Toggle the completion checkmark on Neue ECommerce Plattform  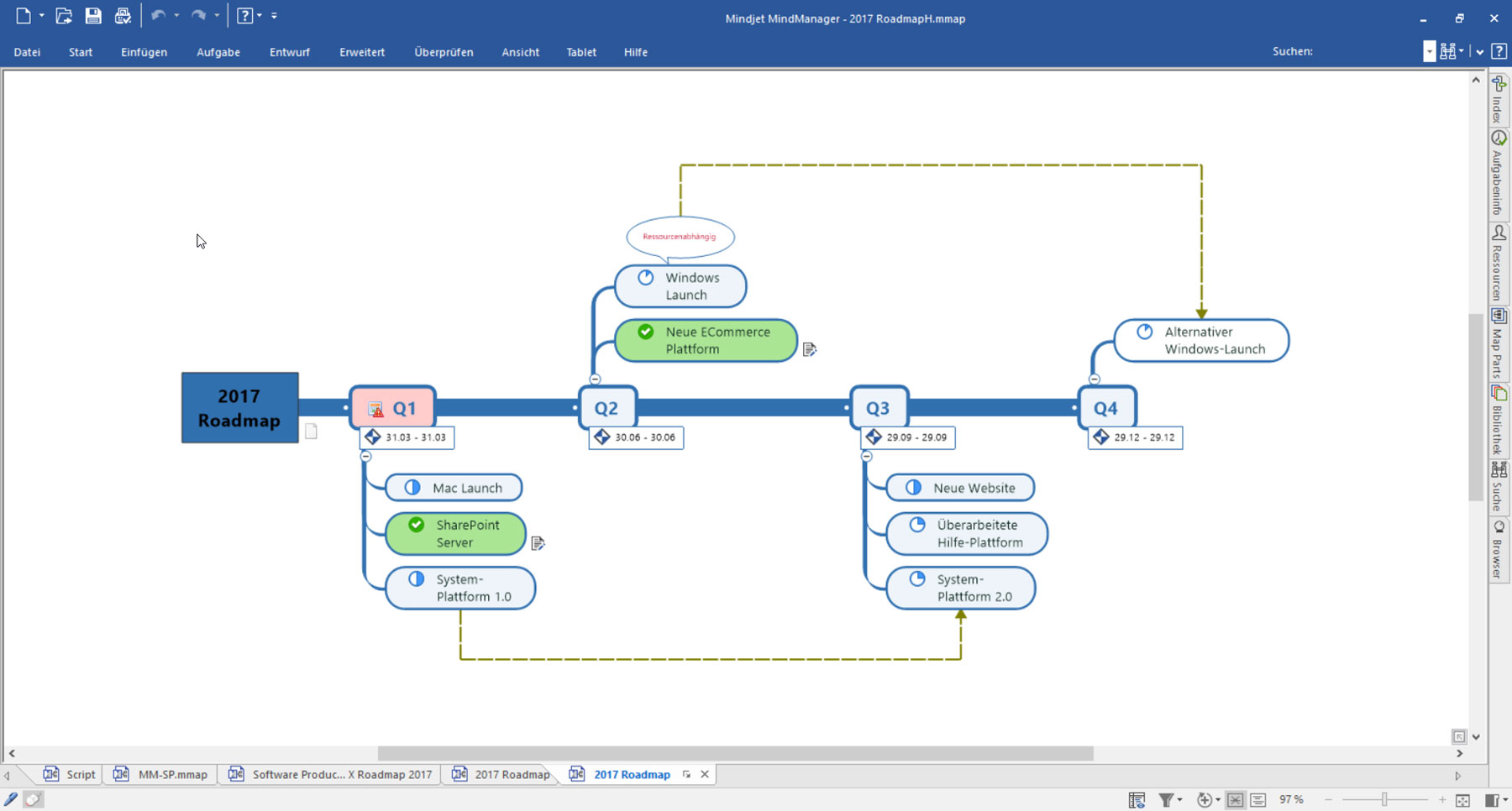click(x=645, y=332)
